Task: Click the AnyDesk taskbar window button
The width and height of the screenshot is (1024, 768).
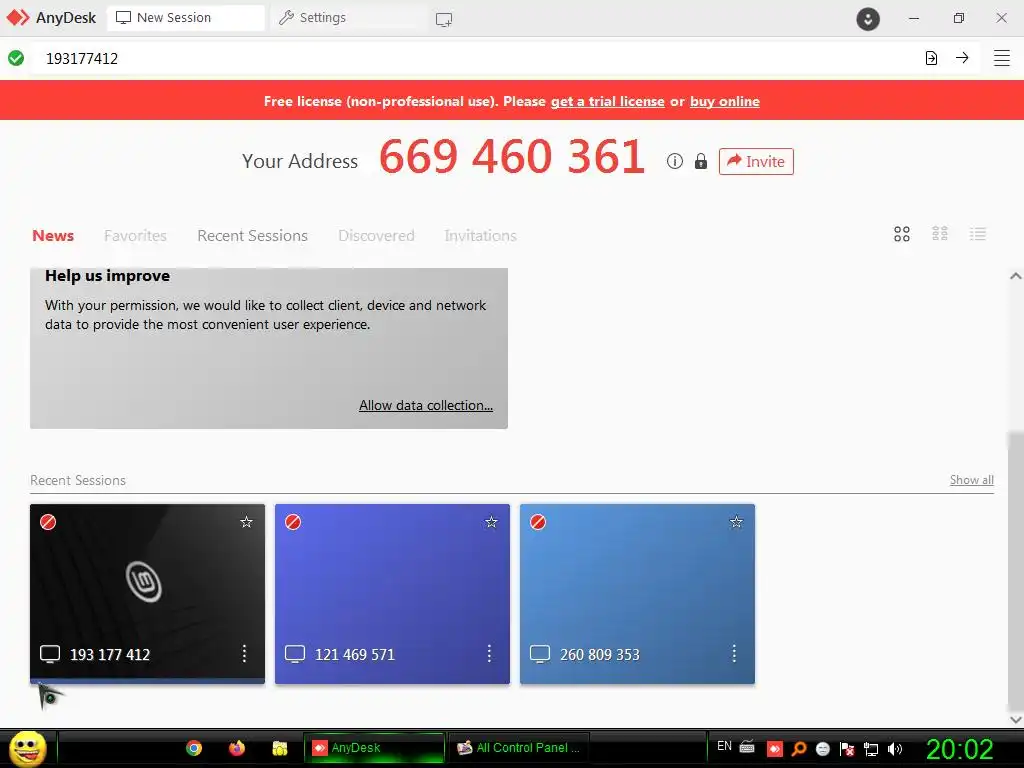Action: point(374,748)
